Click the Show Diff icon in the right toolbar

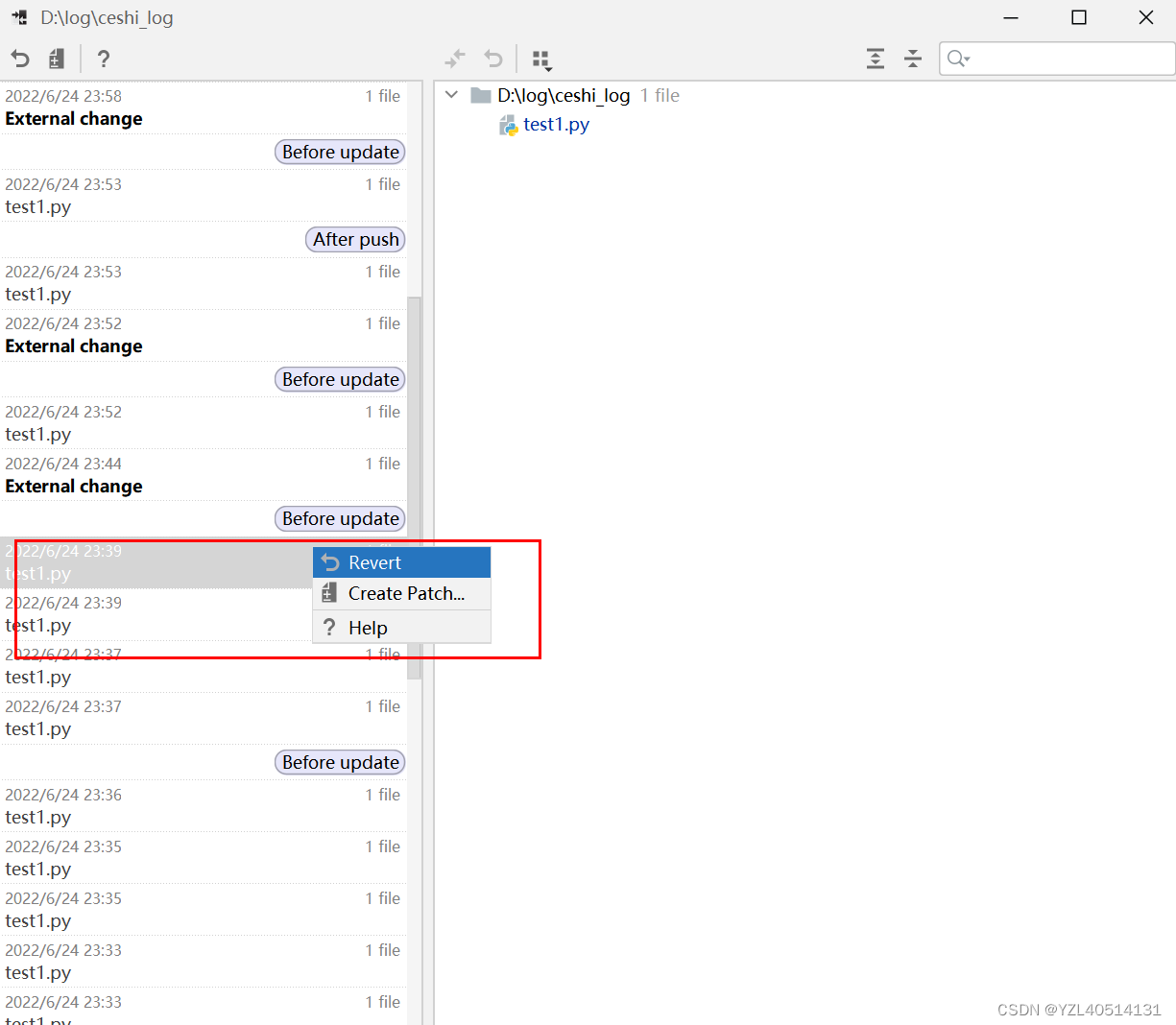[x=455, y=60]
